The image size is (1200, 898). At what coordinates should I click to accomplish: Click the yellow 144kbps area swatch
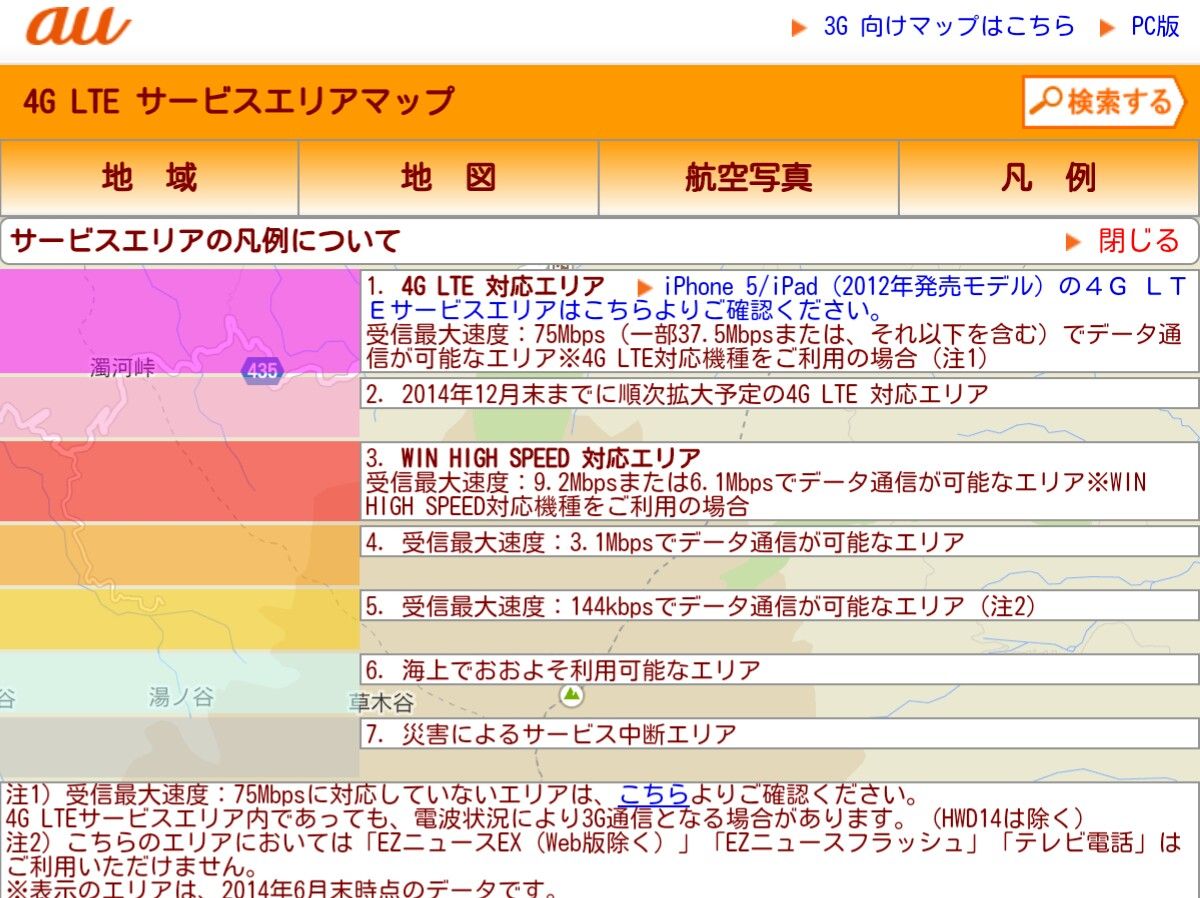tap(180, 619)
